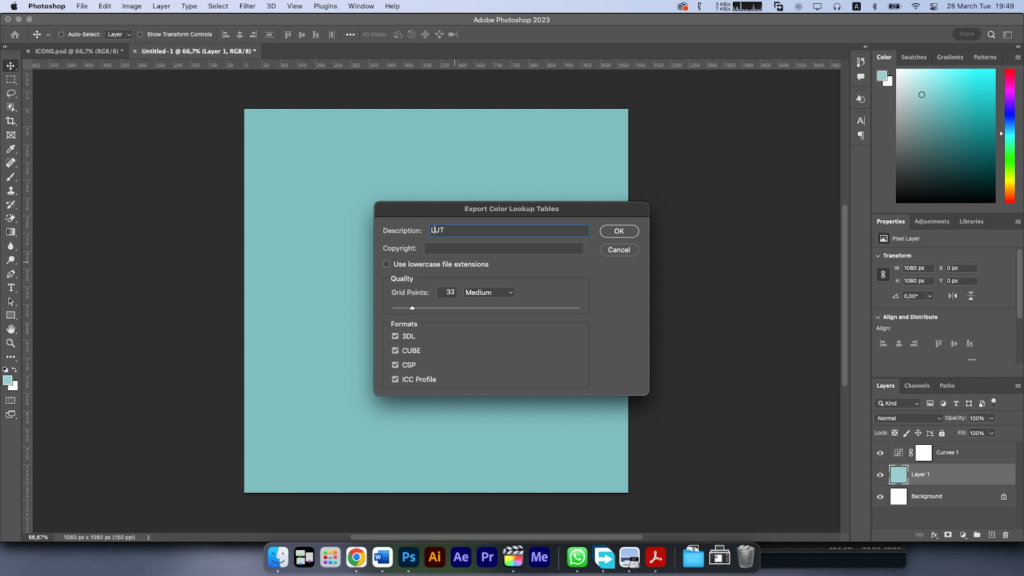Toggle Use lowercase file extensions checkbox
Image resolution: width=1024 pixels, height=576 pixels.
click(x=387, y=264)
